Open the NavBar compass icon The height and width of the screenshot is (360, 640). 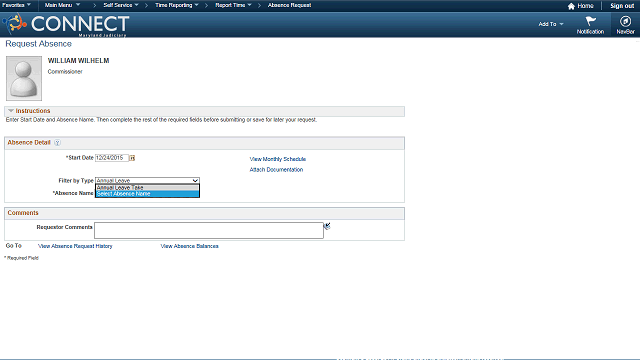(625, 21)
